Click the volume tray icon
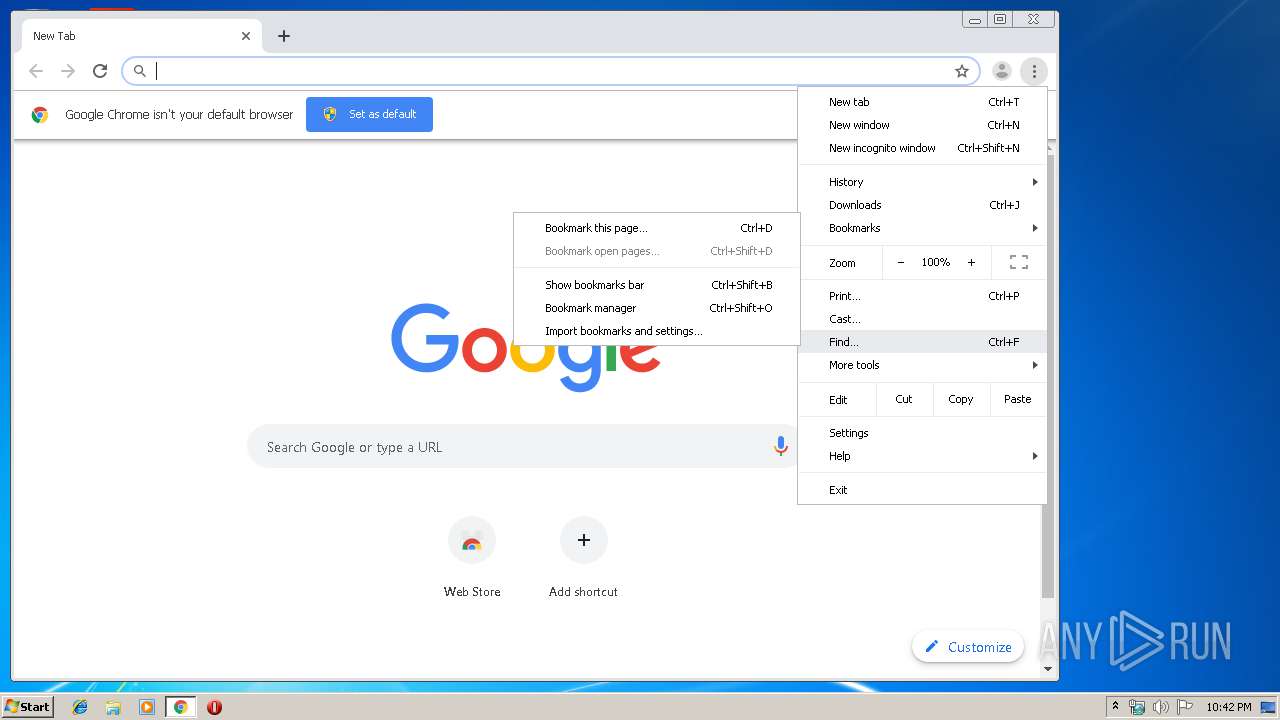 click(1162, 707)
